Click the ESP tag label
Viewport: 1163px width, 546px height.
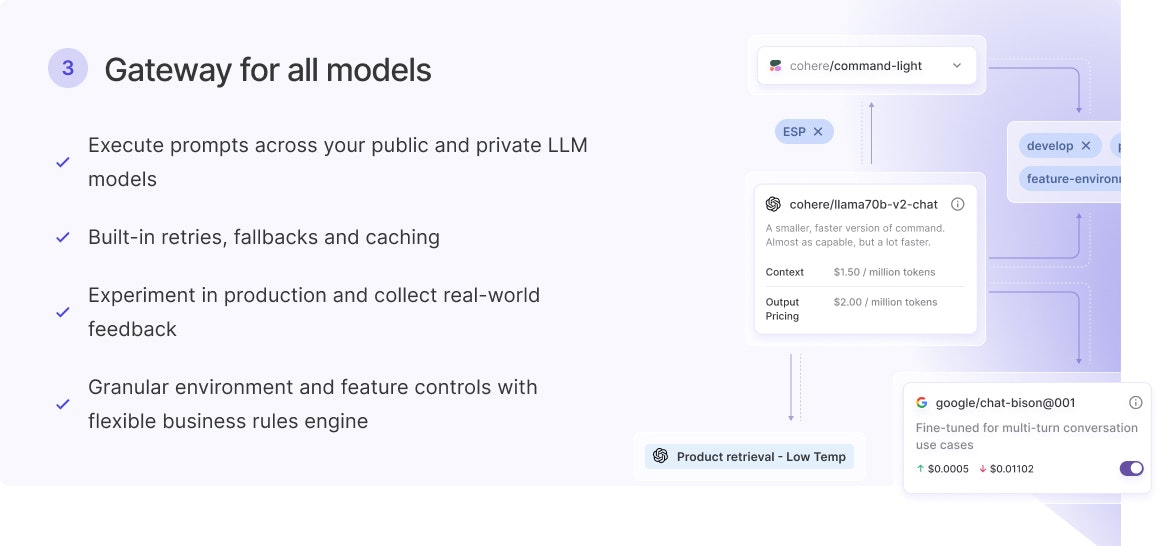click(x=794, y=132)
